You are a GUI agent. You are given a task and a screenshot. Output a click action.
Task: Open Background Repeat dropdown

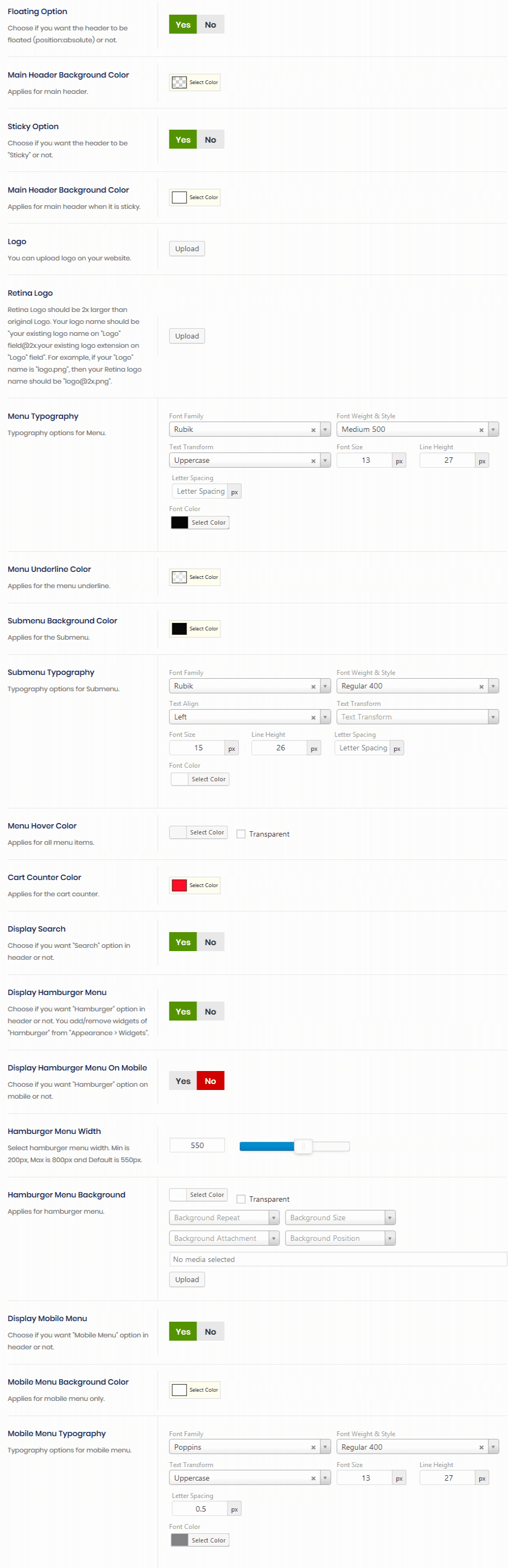224,1218
